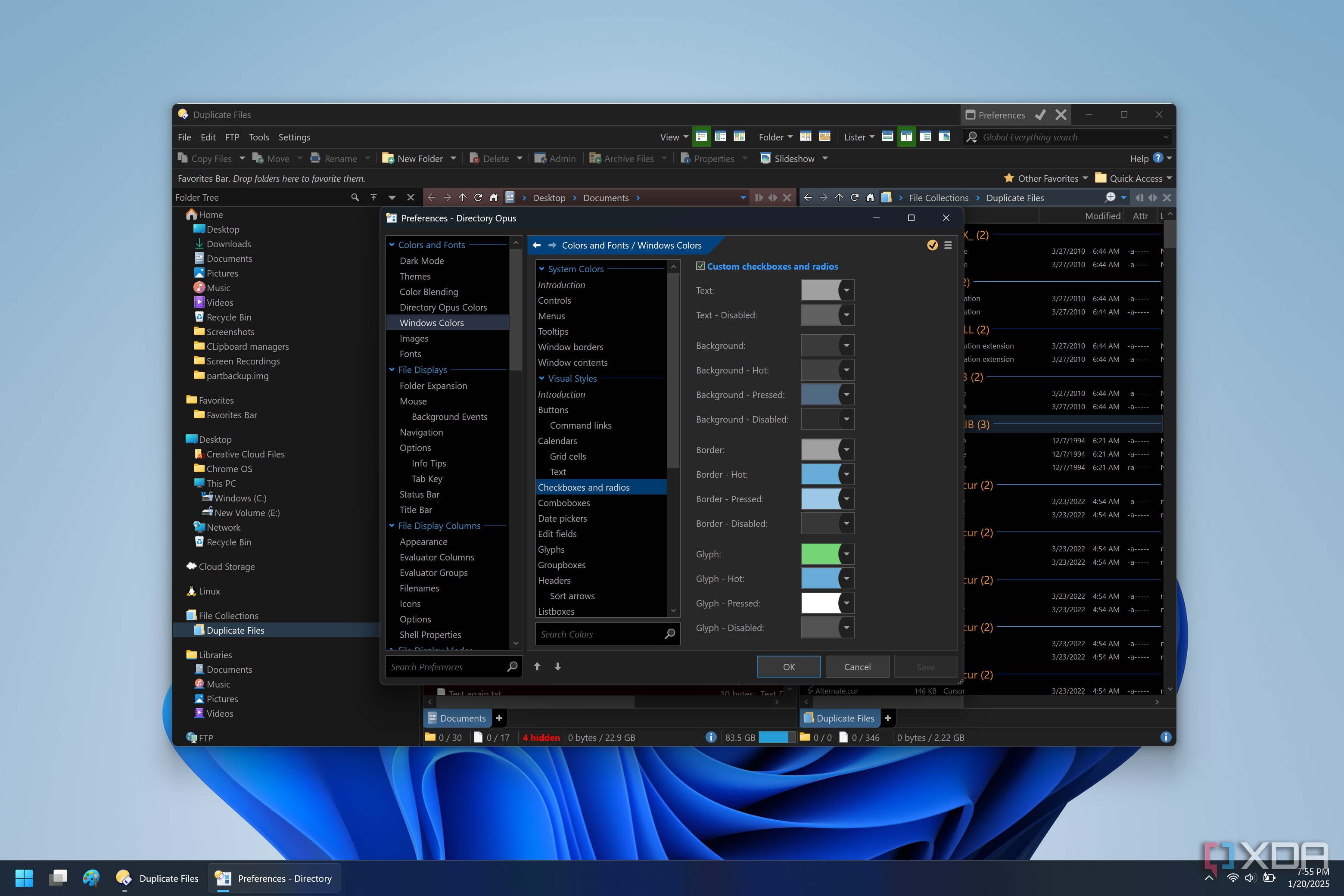The height and width of the screenshot is (896, 1344).
Task: Click the refresh icon in Duplicate Files pane
Action: [x=854, y=198]
